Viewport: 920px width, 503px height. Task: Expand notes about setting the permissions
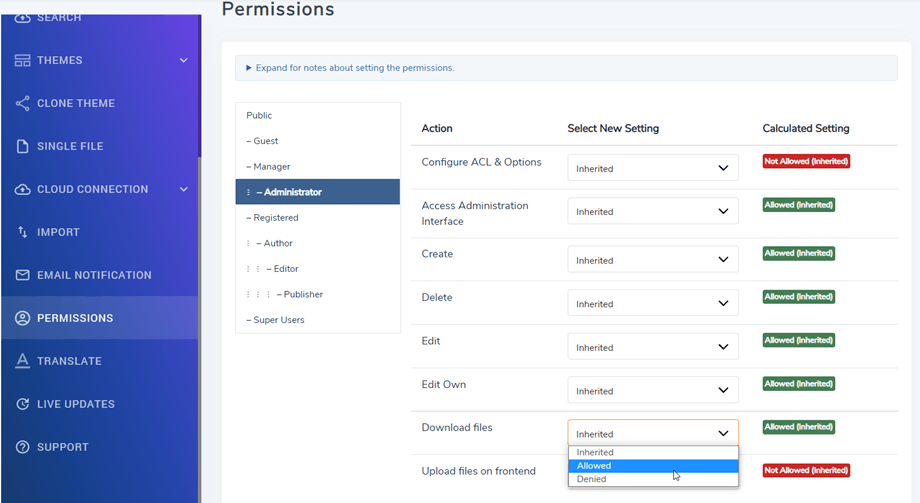coord(350,68)
